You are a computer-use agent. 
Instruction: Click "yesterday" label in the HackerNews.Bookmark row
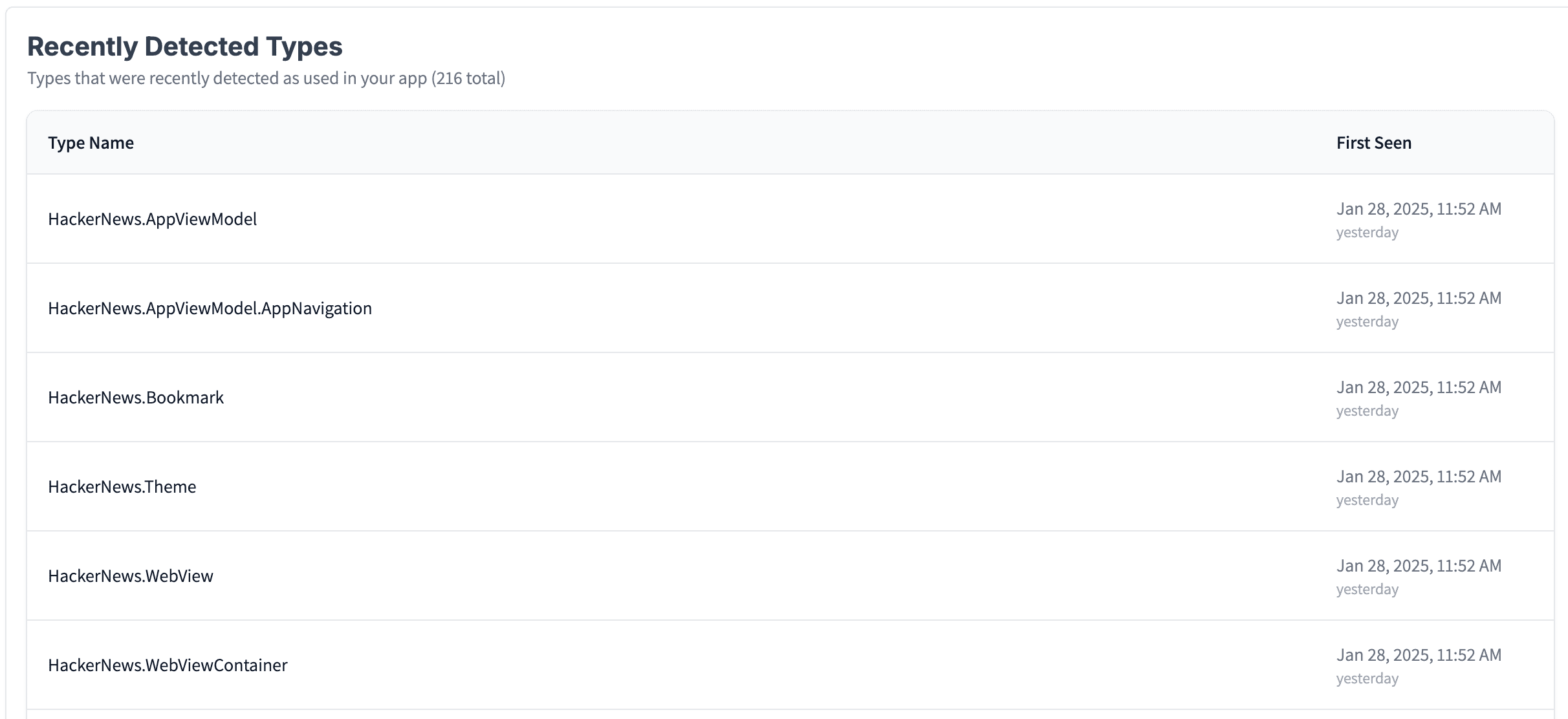point(1367,411)
